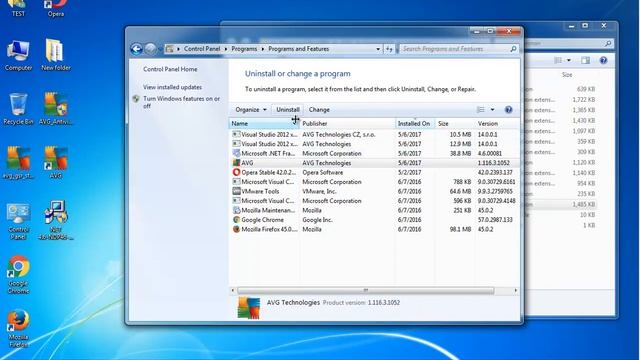This screenshot has width=640, height=360.
Task: Click the Uninstall button
Action: [288, 110]
